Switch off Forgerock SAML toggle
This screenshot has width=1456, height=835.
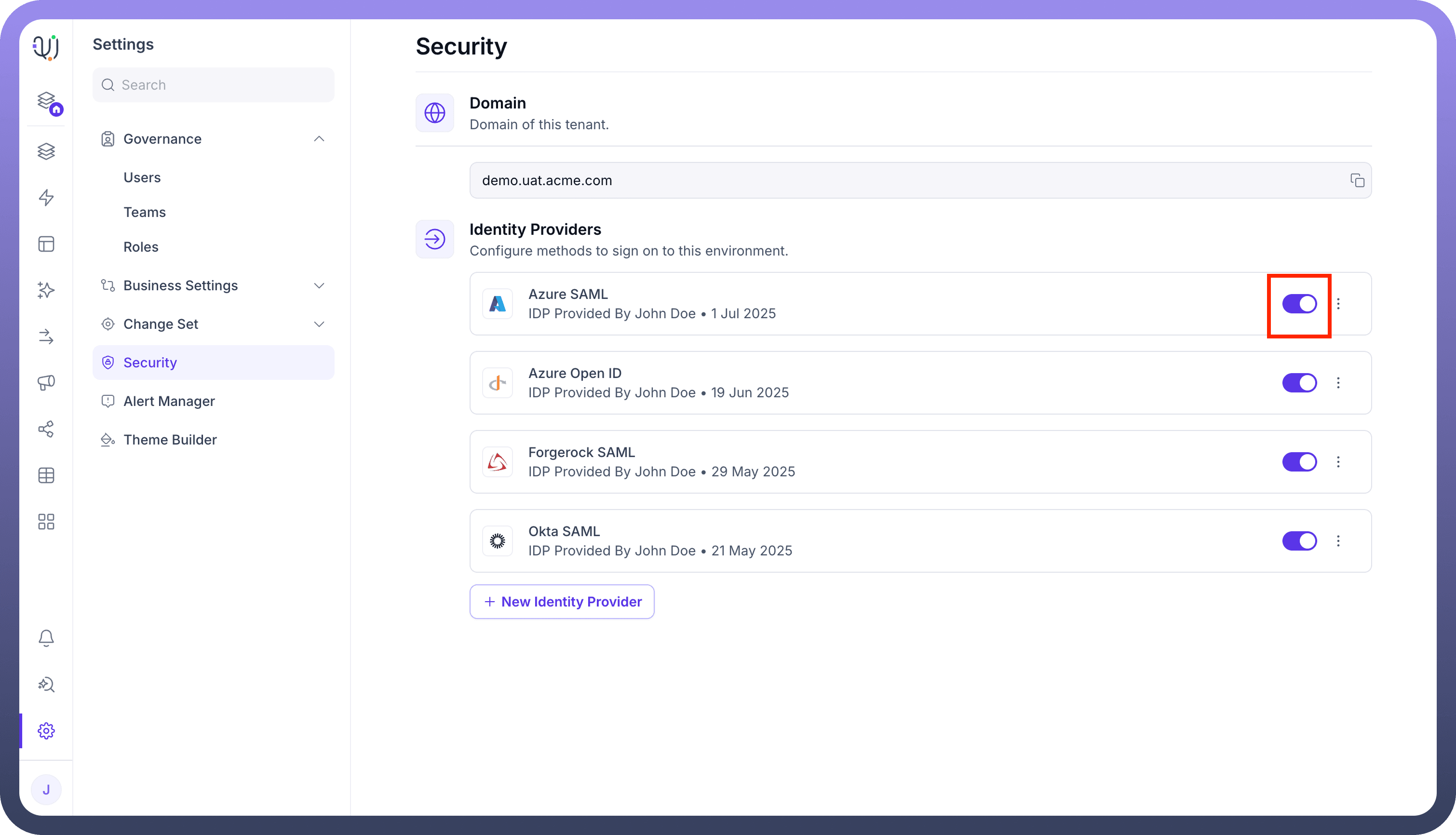click(x=1299, y=462)
